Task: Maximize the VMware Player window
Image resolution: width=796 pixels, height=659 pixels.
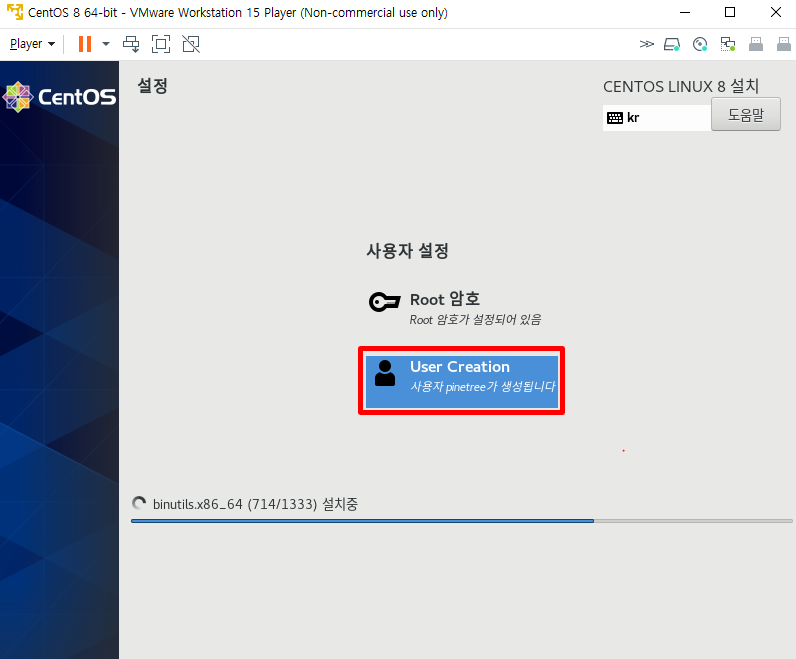Action: (x=730, y=12)
